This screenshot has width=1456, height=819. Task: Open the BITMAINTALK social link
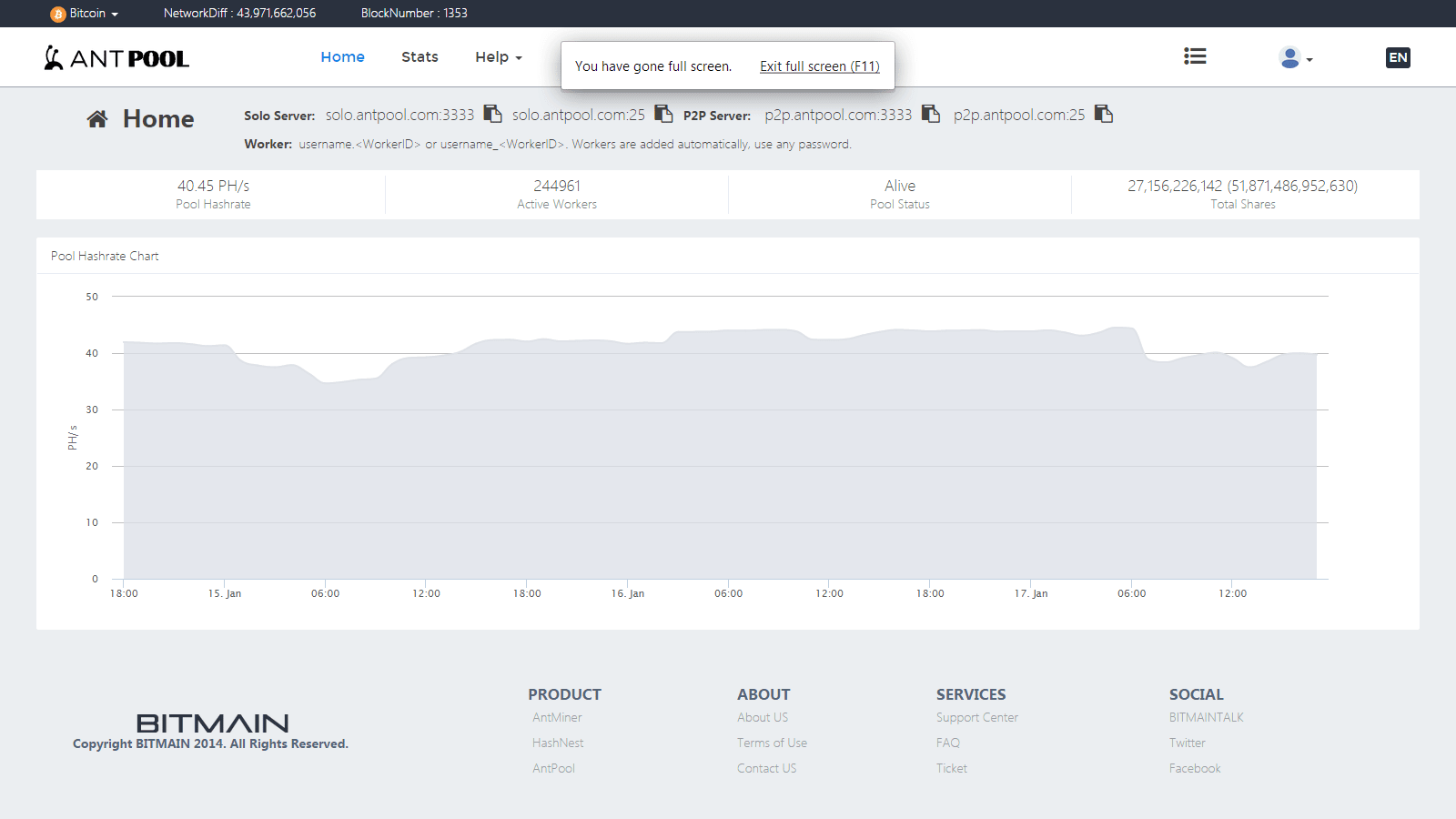tap(1207, 717)
